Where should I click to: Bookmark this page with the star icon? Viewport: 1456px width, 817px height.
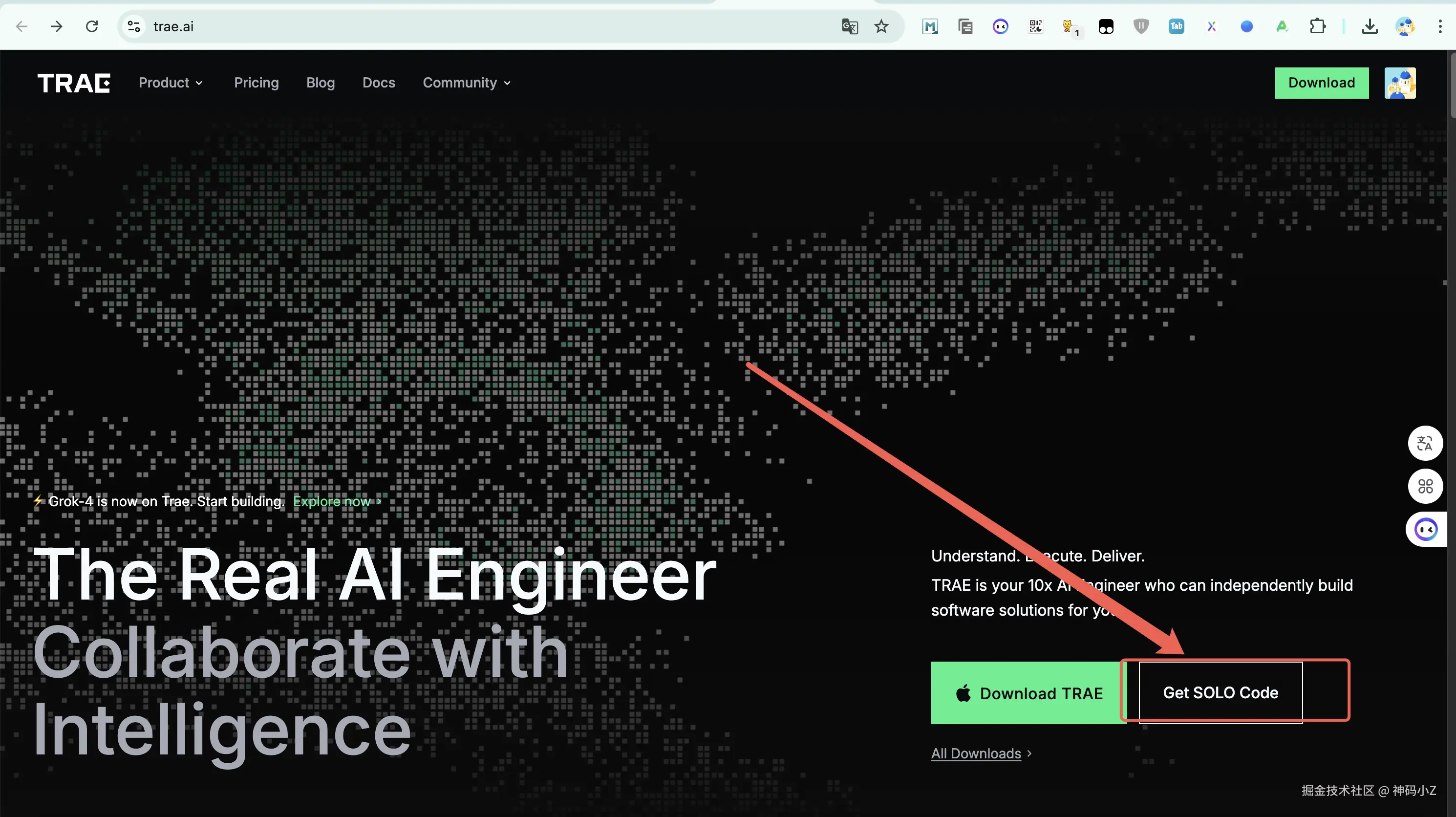[x=881, y=26]
